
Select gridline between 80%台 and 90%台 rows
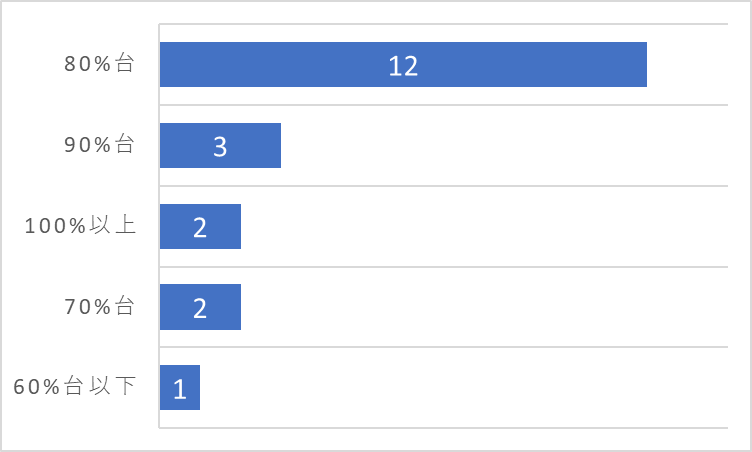click(x=444, y=105)
